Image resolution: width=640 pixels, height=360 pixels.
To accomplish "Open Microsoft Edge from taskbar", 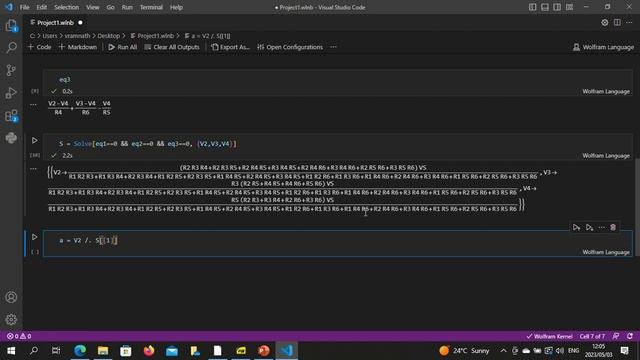I will [80, 351].
